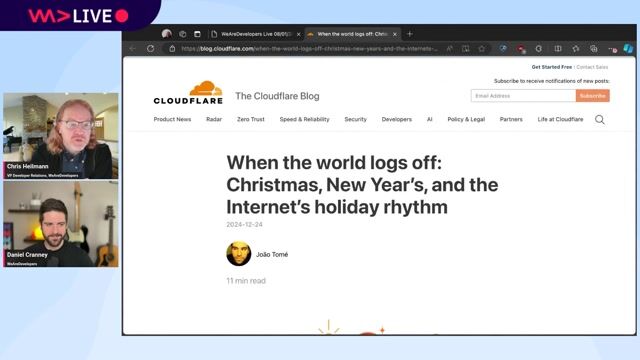Open Security category

[356, 119]
